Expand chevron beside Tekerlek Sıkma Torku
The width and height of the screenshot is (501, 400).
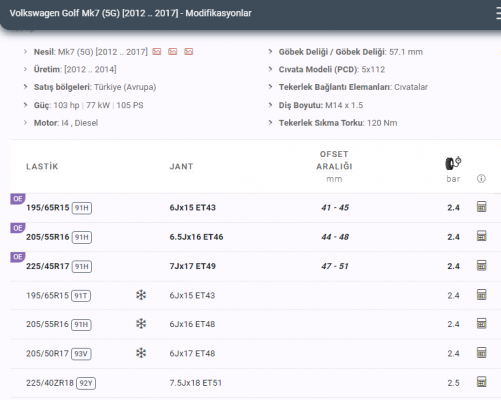pos(270,123)
